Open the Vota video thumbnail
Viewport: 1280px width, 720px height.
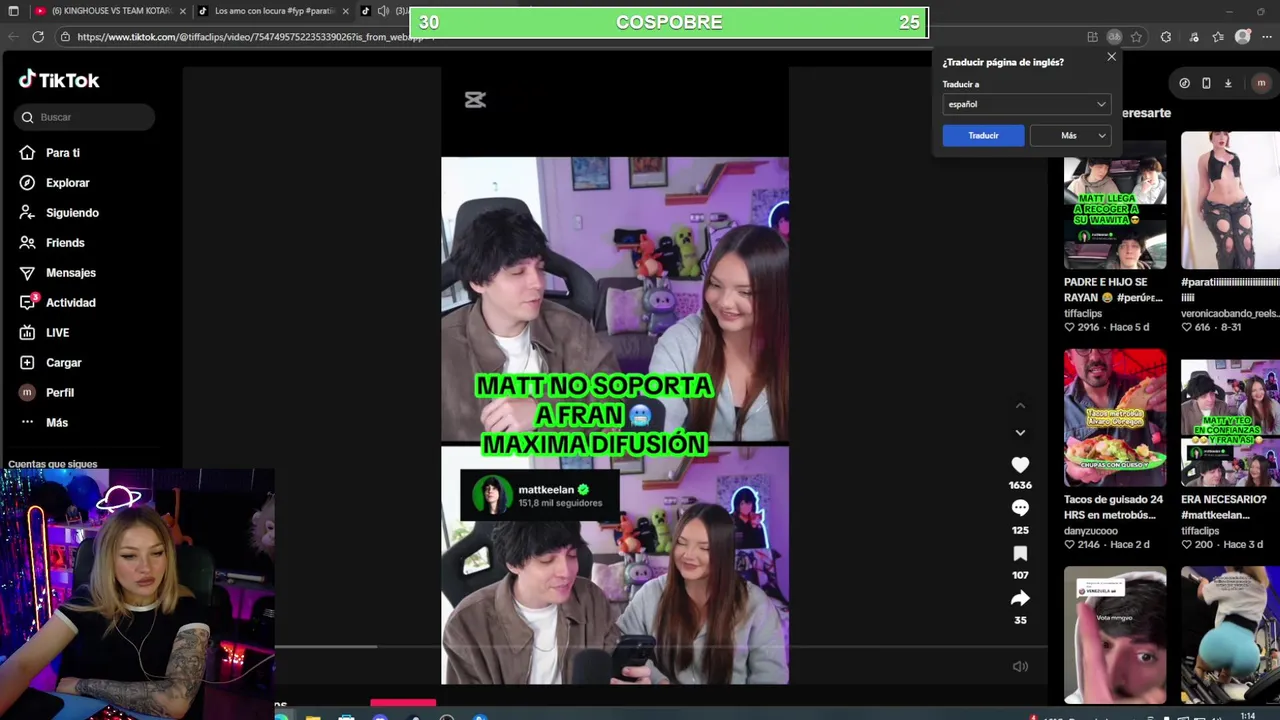tap(1115, 636)
